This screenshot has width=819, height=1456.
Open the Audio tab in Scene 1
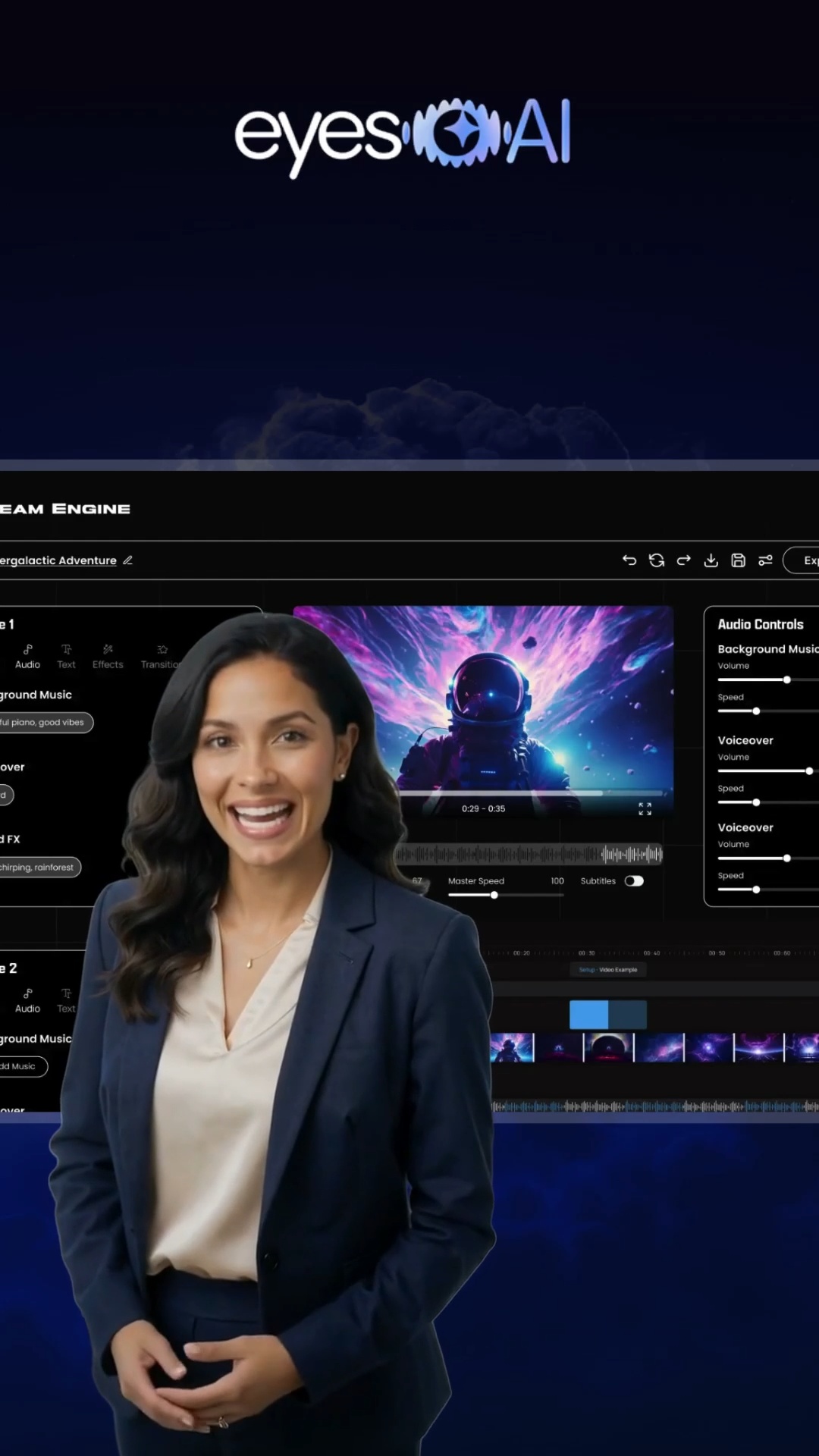pos(27,657)
